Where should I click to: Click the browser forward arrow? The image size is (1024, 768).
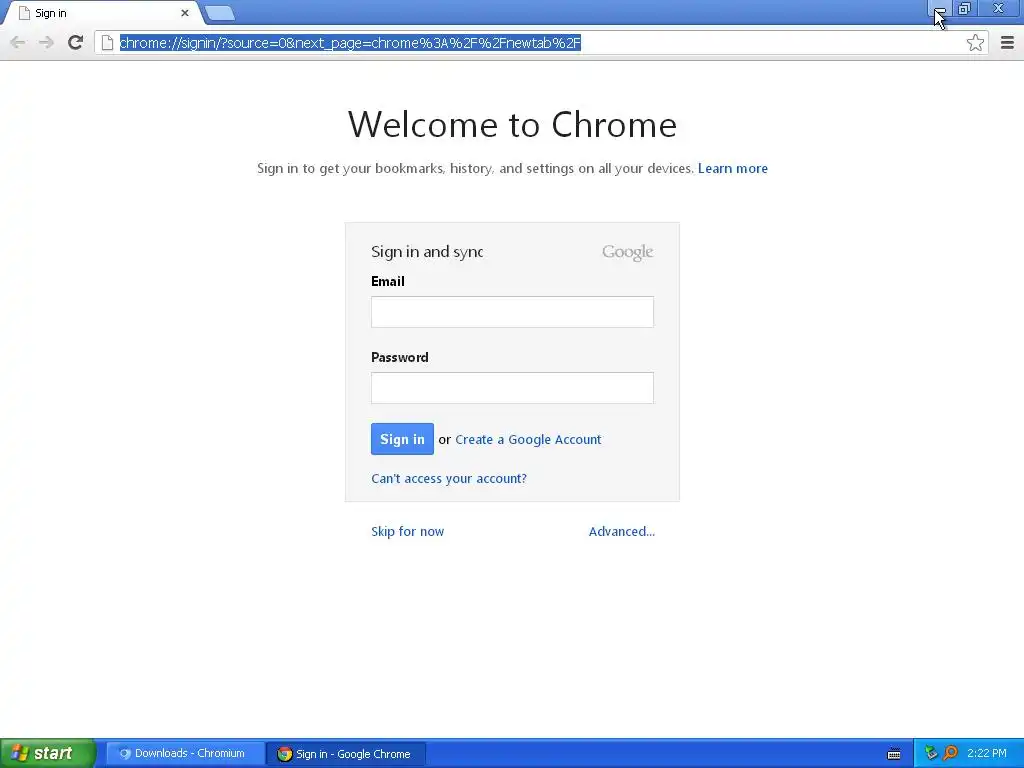coord(46,43)
